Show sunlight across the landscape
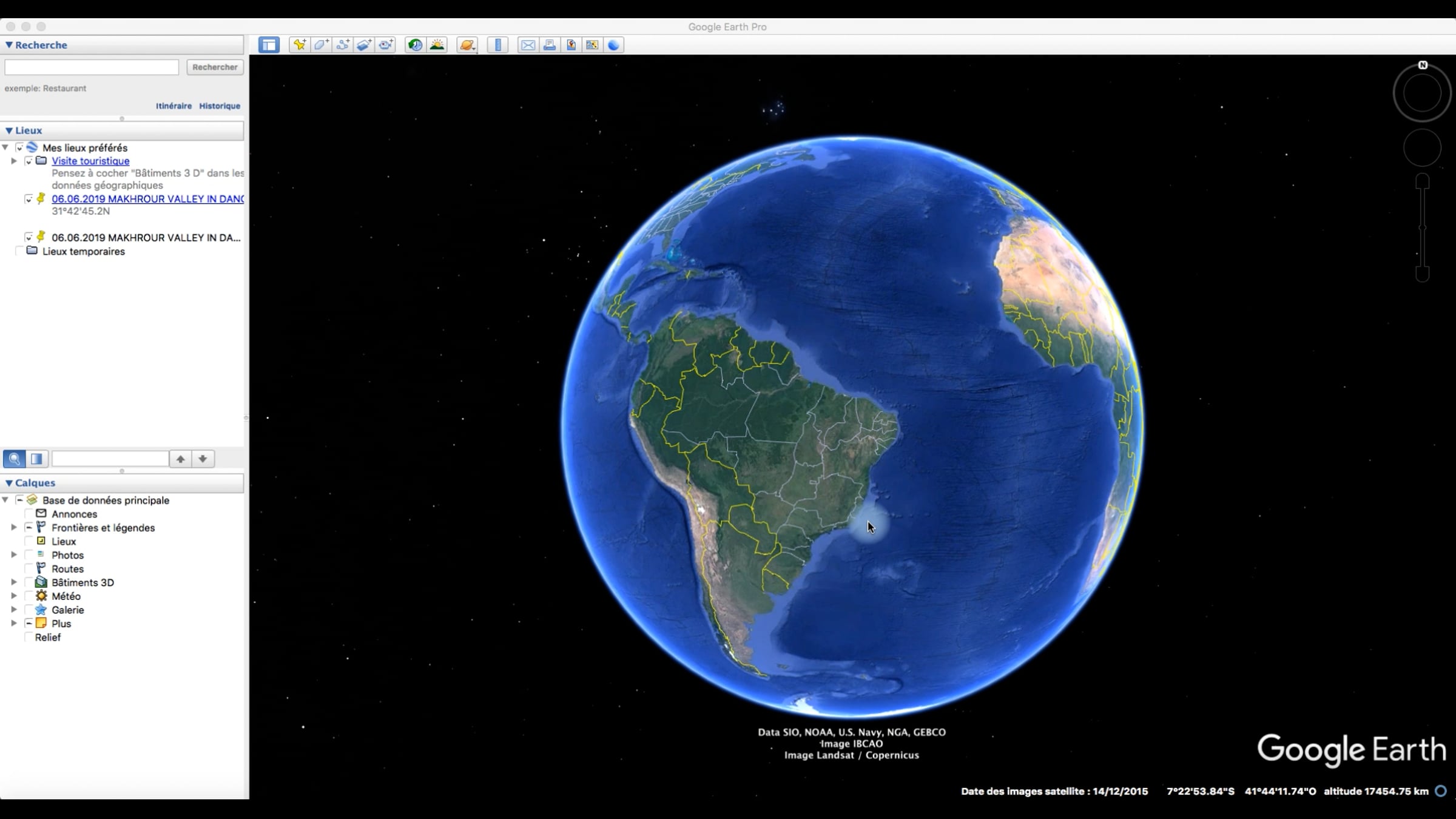 tap(437, 45)
